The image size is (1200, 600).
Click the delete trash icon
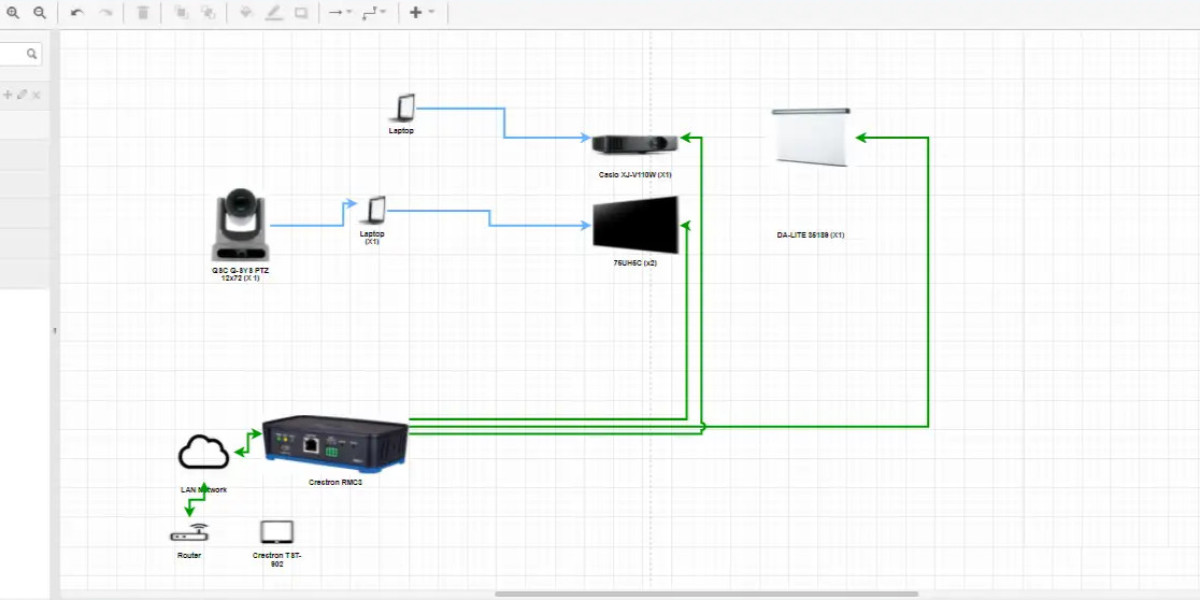tap(143, 13)
